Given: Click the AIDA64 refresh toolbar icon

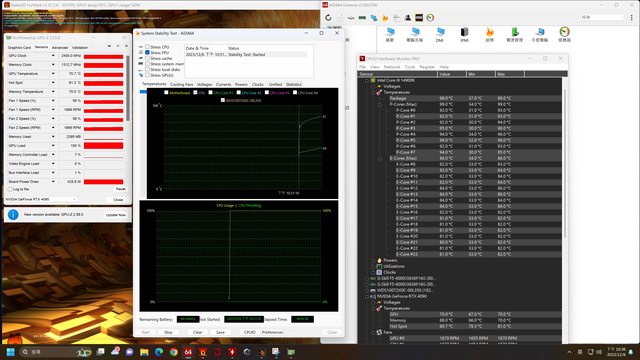Looking at the screenshot, I should pos(328,18).
